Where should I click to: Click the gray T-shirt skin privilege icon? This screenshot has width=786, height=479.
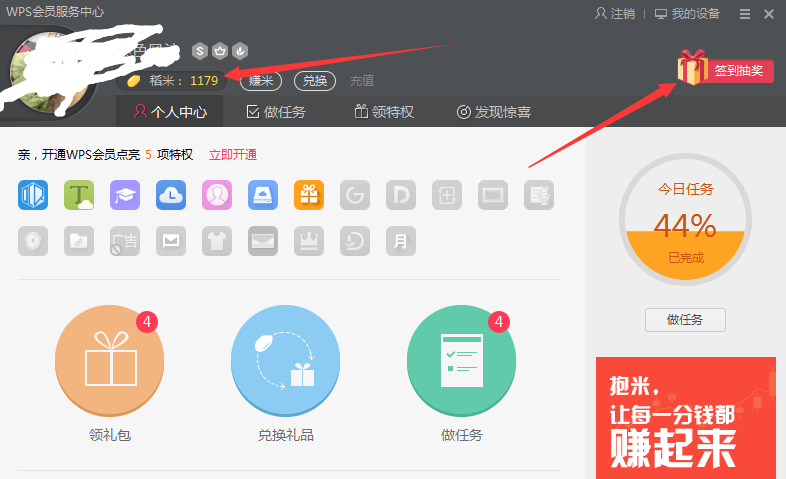(217, 241)
